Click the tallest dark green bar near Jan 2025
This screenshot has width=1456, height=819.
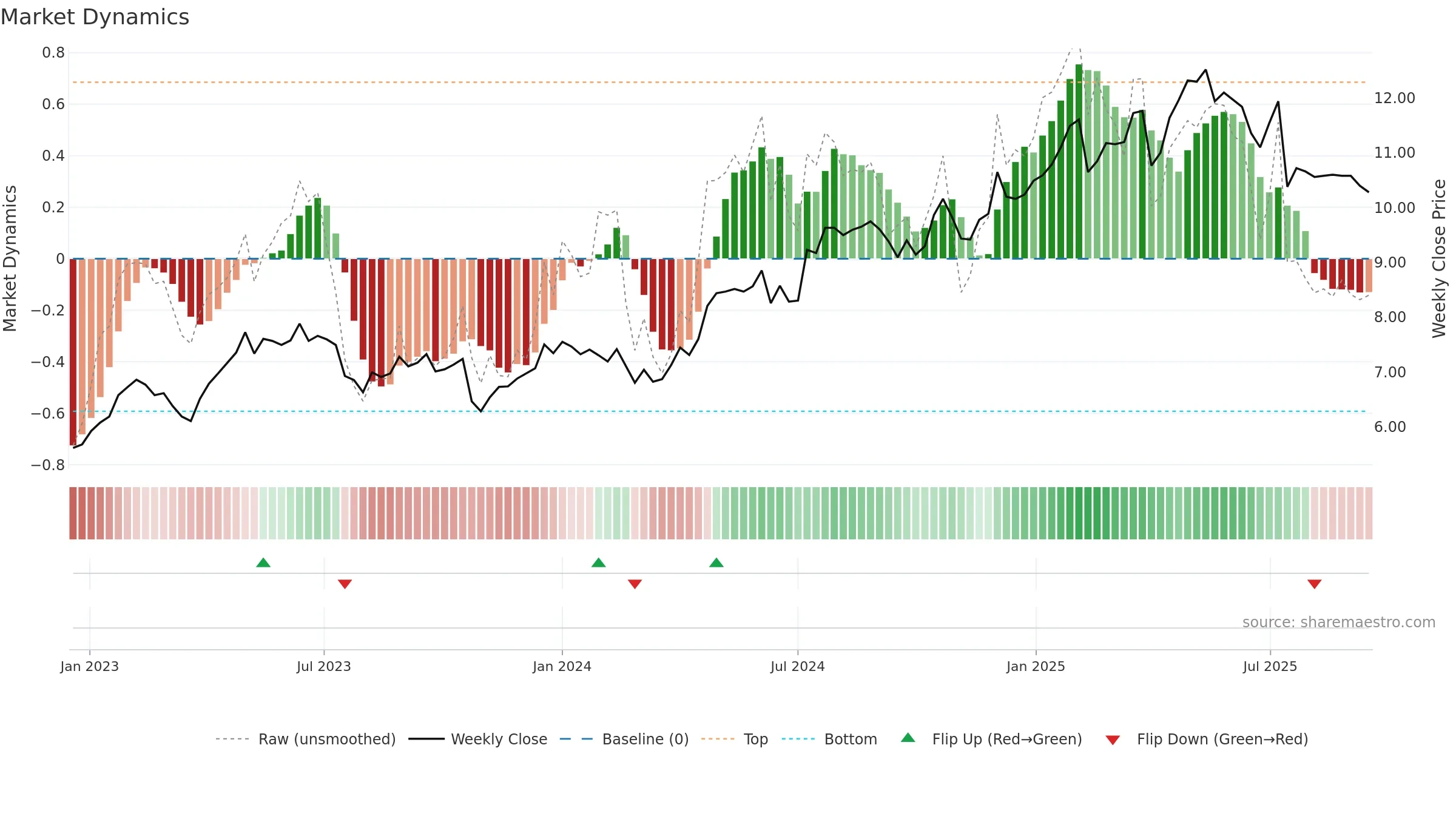(1079, 161)
